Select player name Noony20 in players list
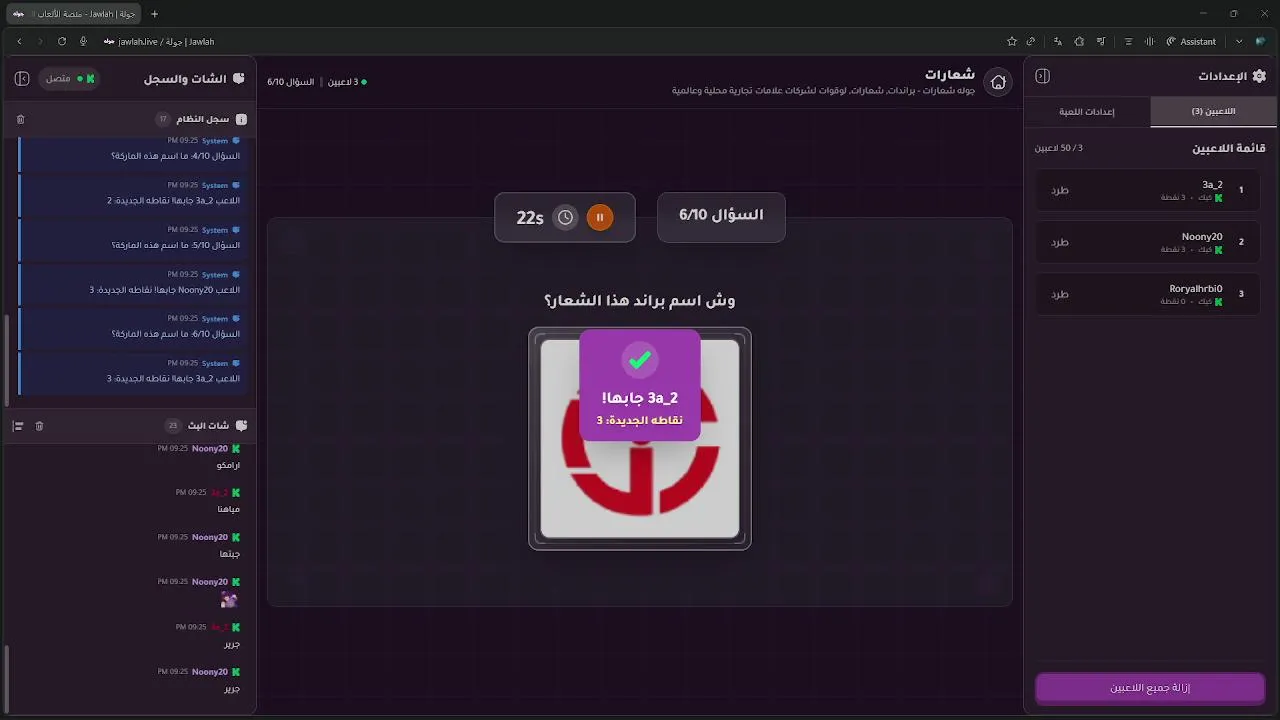 tap(1202, 237)
